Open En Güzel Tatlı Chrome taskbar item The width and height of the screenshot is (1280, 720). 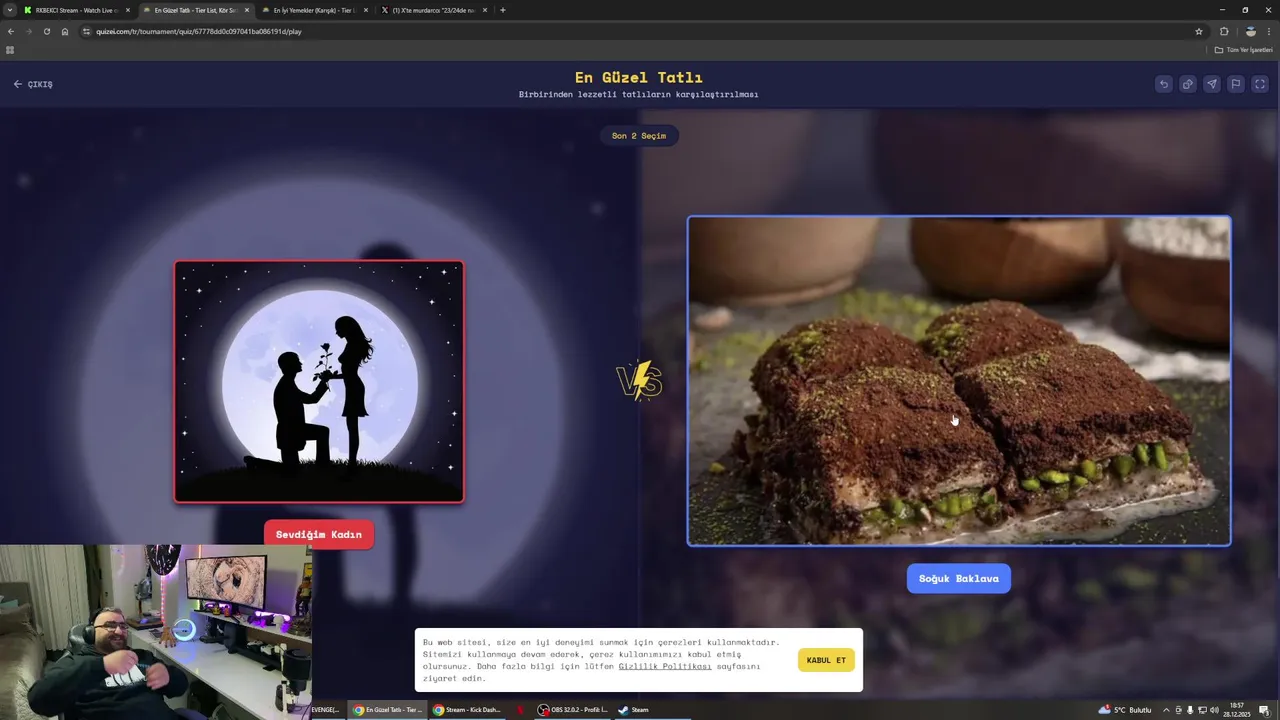tap(389, 710)
